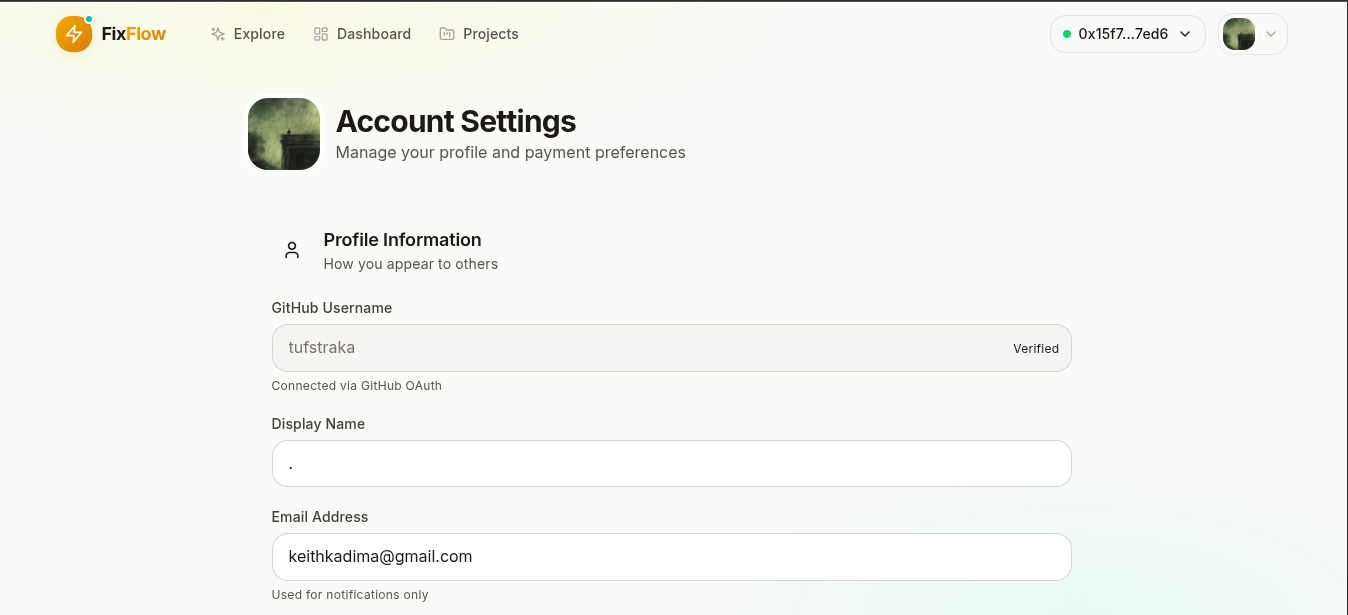
Task: Click the person icon beside Profile Information
Action: point(292,250)
